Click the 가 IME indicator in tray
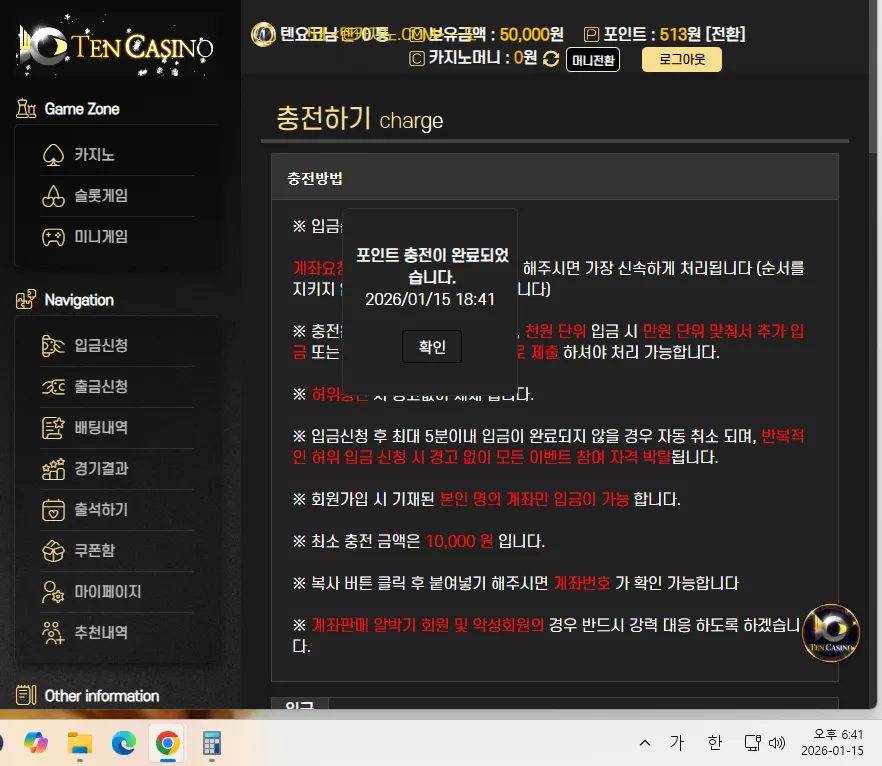Viewport: 882px width, 766px height. tap(677, 743)
